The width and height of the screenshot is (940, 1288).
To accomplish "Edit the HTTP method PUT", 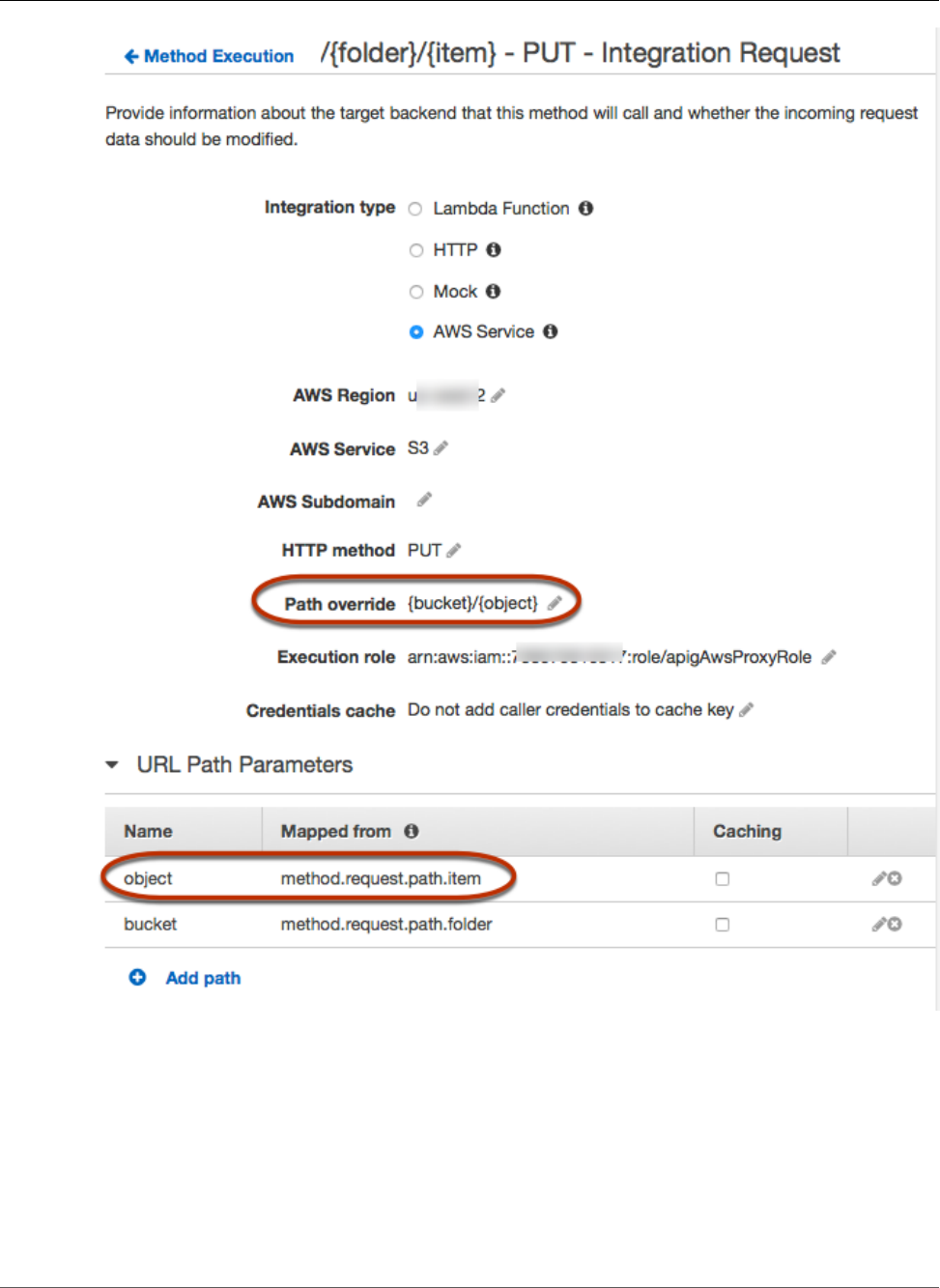I will click(454, 551).
